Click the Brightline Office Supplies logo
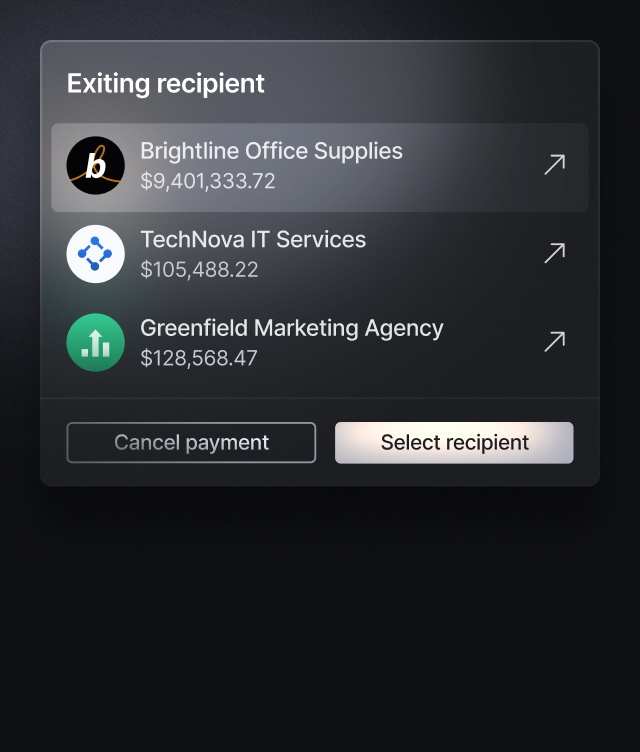 (x=96, y=166)
